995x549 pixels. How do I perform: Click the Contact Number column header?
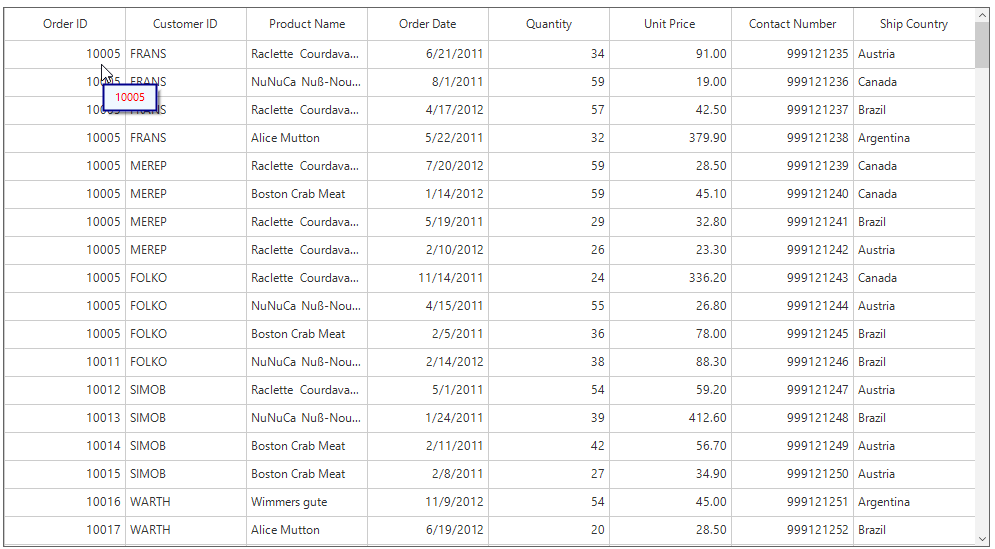click(792, 24)
